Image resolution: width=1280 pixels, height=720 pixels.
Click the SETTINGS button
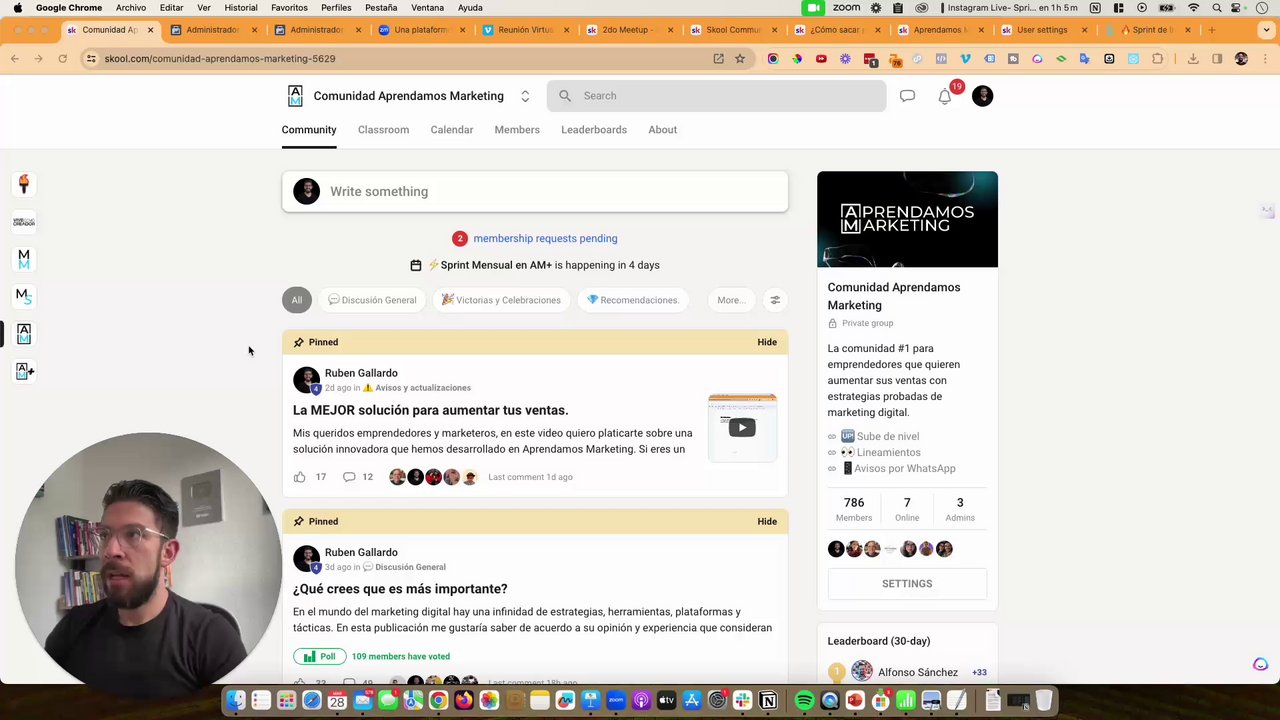(x=907, y=584)
